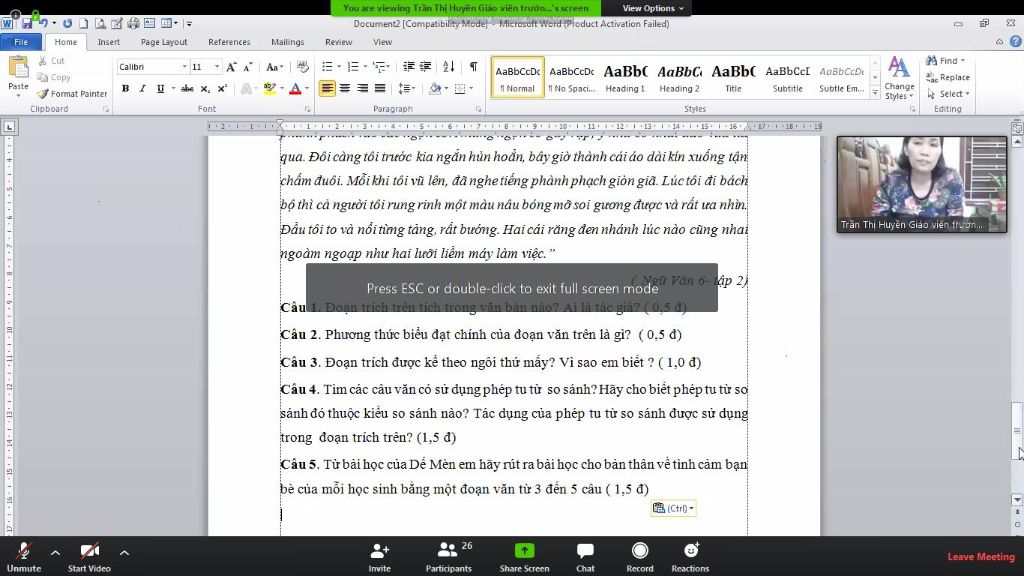Select Center alignment

click(x=345, y=88)
